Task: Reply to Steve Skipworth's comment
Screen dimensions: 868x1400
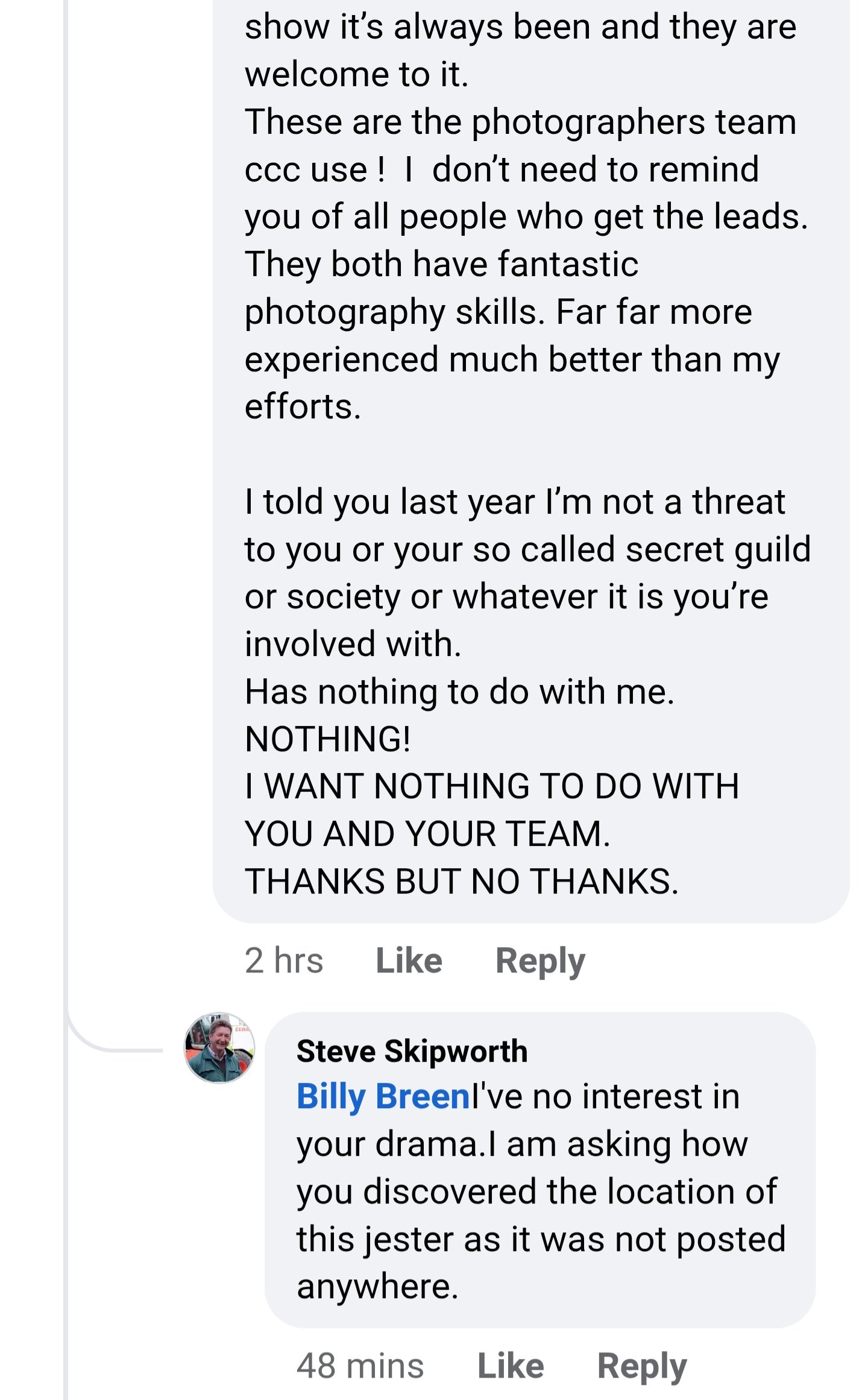Action: click(x=642, y=1366)
